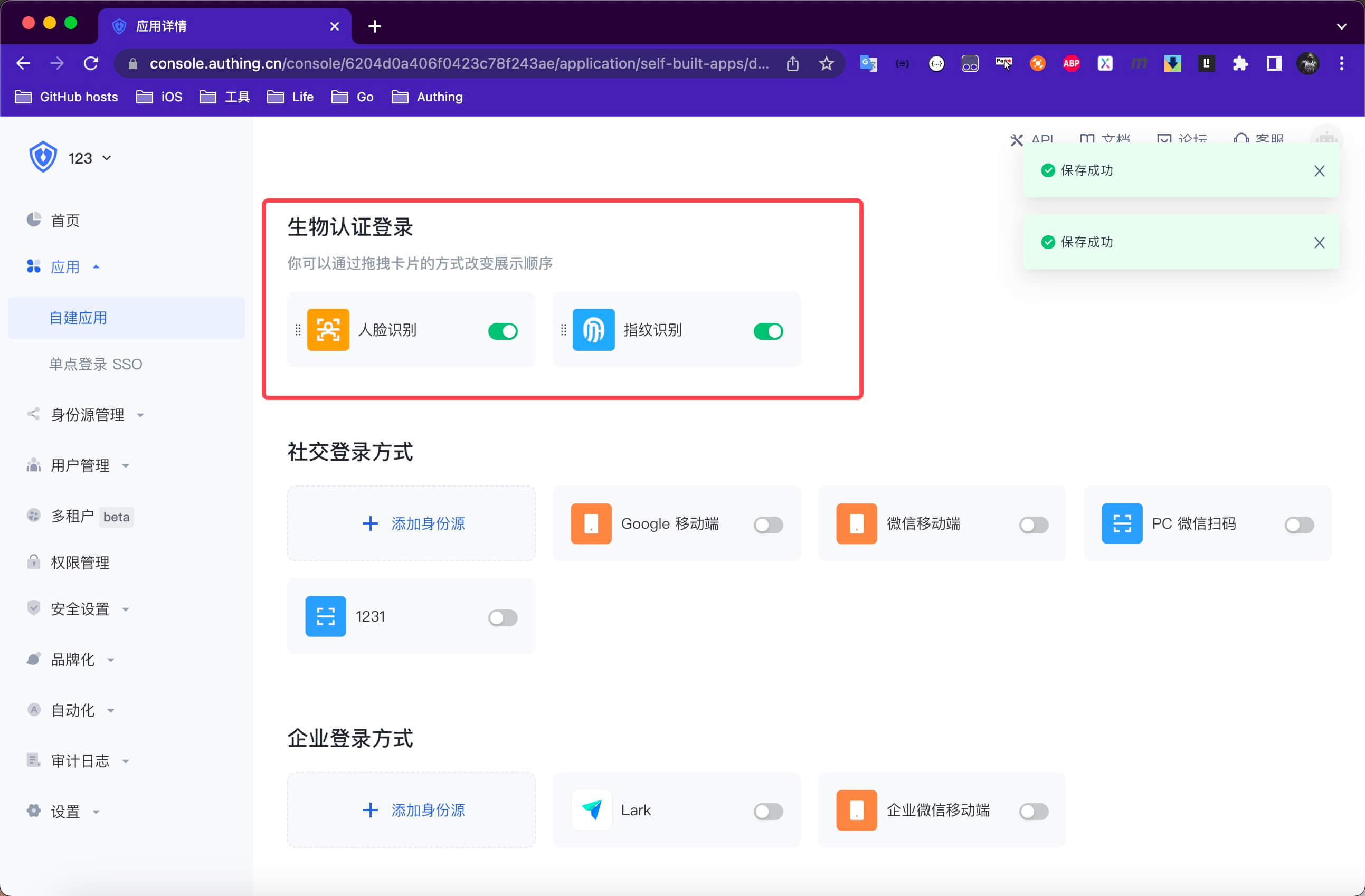Screen dimensions: 1365x896
Task: Switch on the Lark login toggle
Action: point(768,811)
